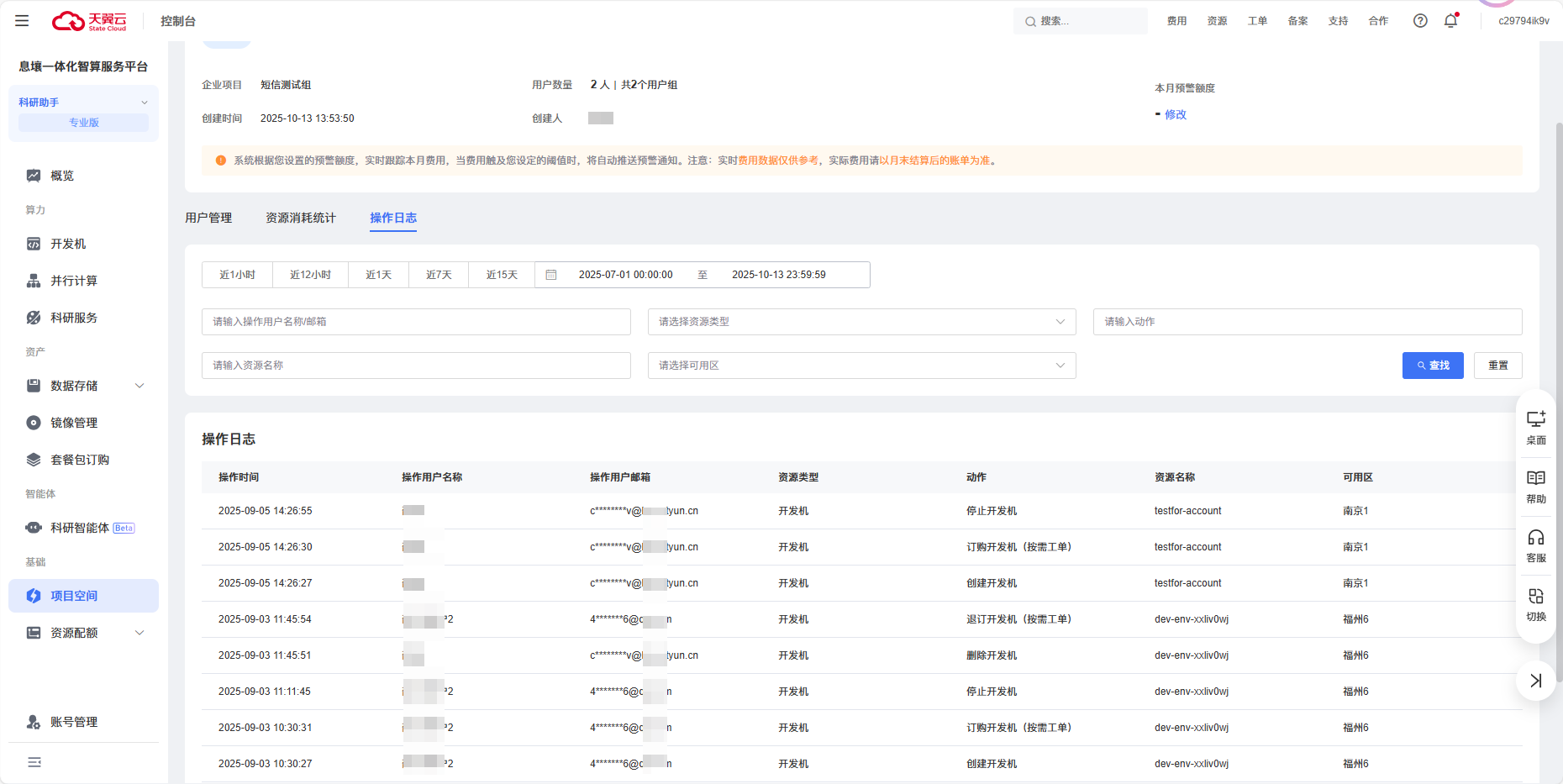Screen dimensions: 1563x784
Task: Click the 修改 link for warning quota
Action: coord(1176,114)
